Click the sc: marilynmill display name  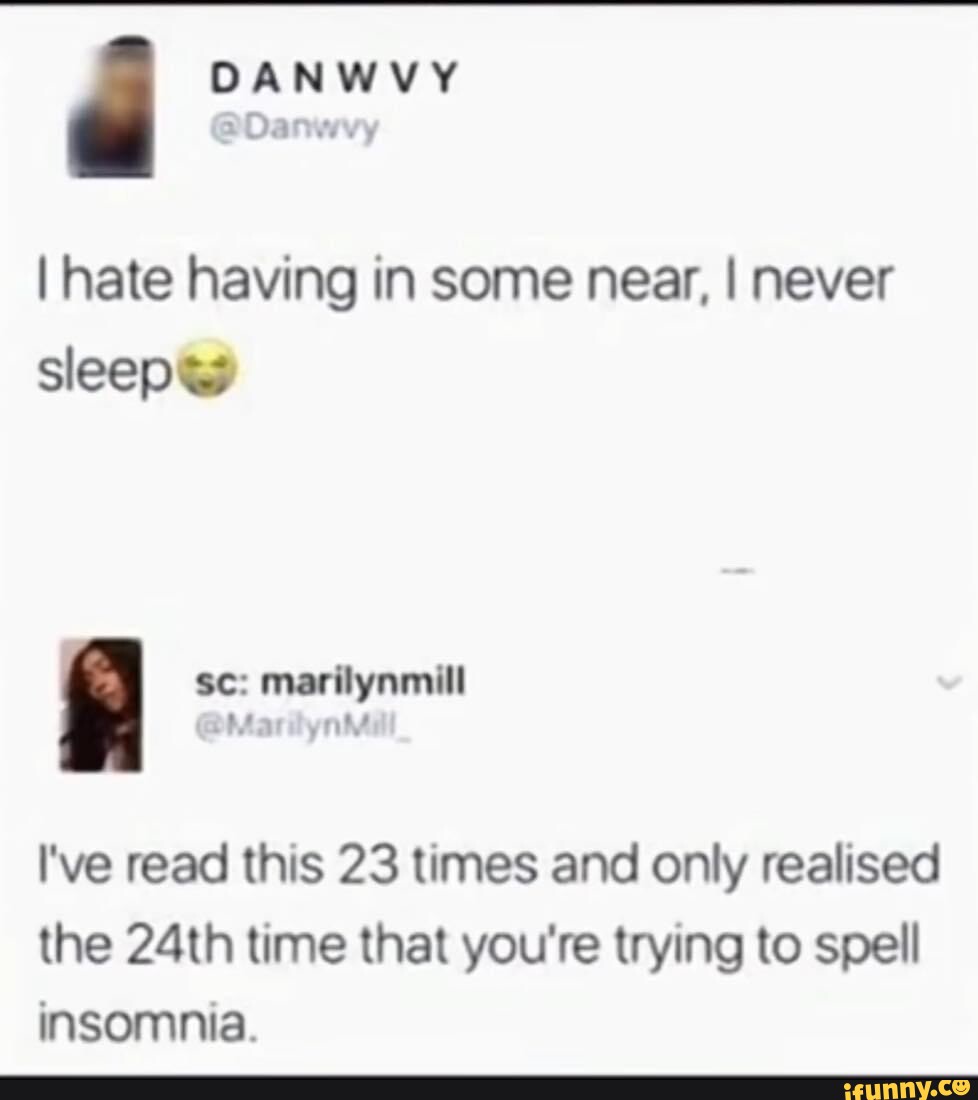(x=330, y=681)
